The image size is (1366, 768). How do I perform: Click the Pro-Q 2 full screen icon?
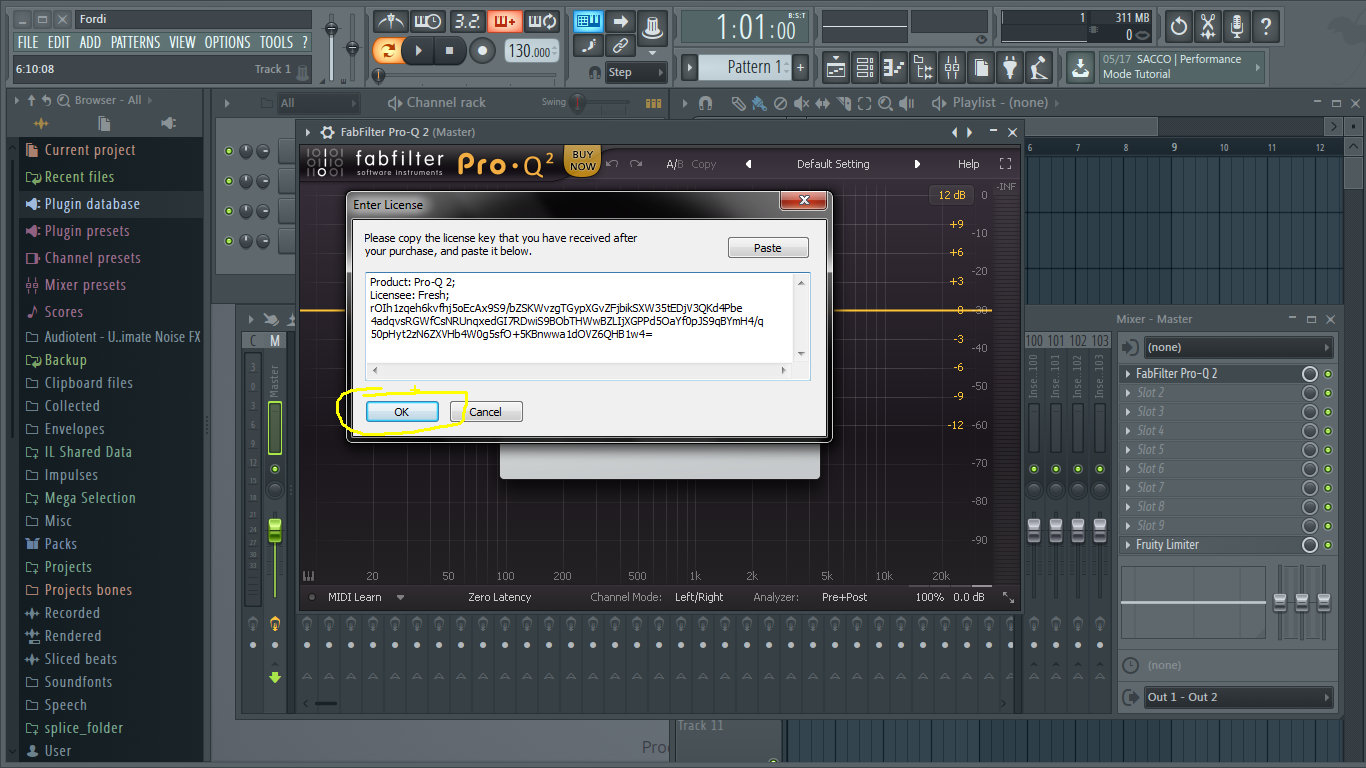1005,164
